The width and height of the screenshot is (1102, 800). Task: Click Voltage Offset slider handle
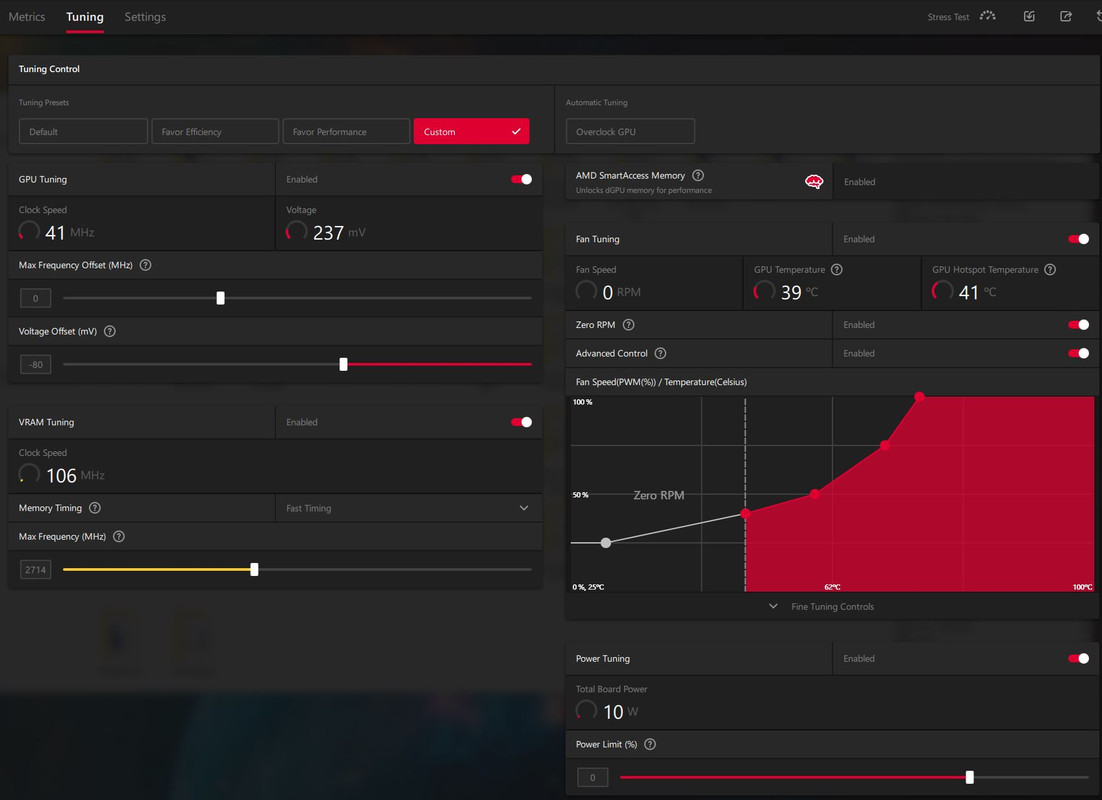tap(344, 364)
